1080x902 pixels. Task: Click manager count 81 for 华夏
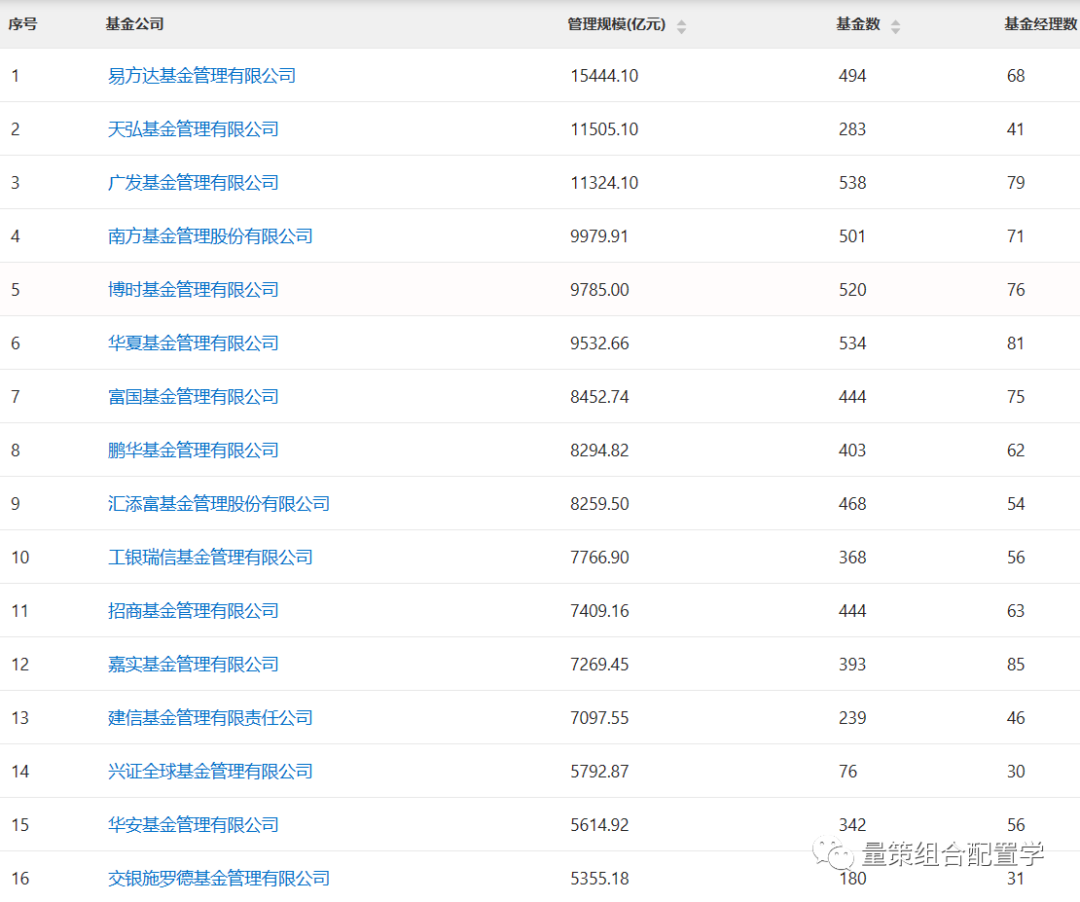pos(1016,344)
